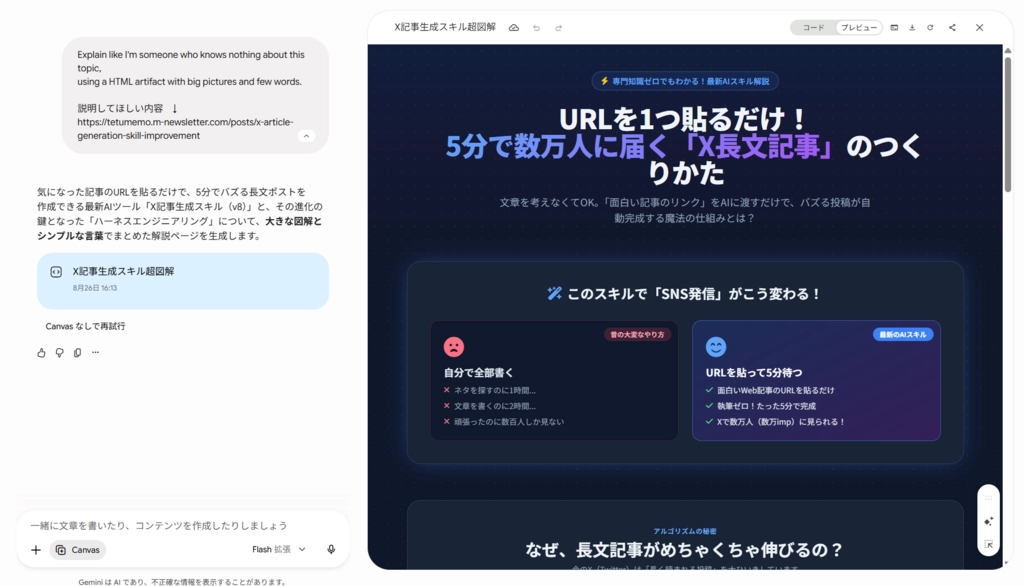
Task: Click the sparkle AI edit icon
Action: pyautogui.click(x=988, y=521)
